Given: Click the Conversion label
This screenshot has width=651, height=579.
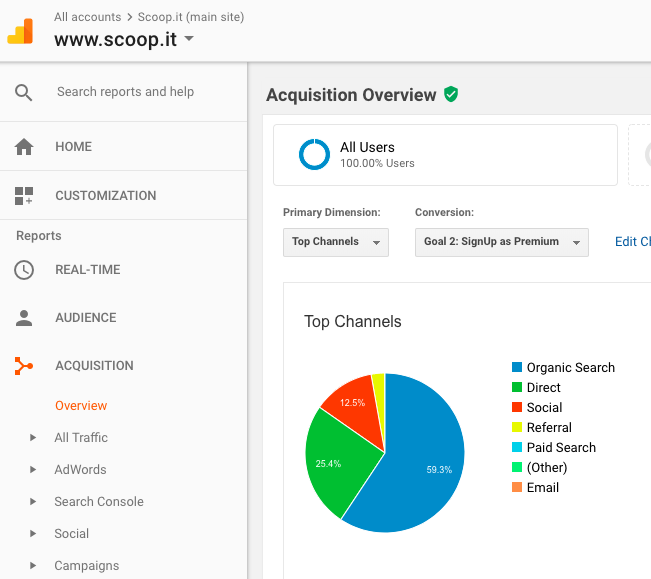Looking at the screenshot, I should [444, 213].
